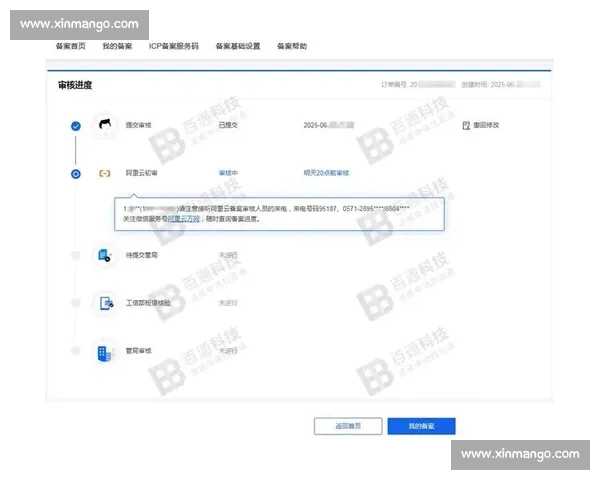
Task: Click the 创建时间 creation time text
Action: [x=501, y=85]
